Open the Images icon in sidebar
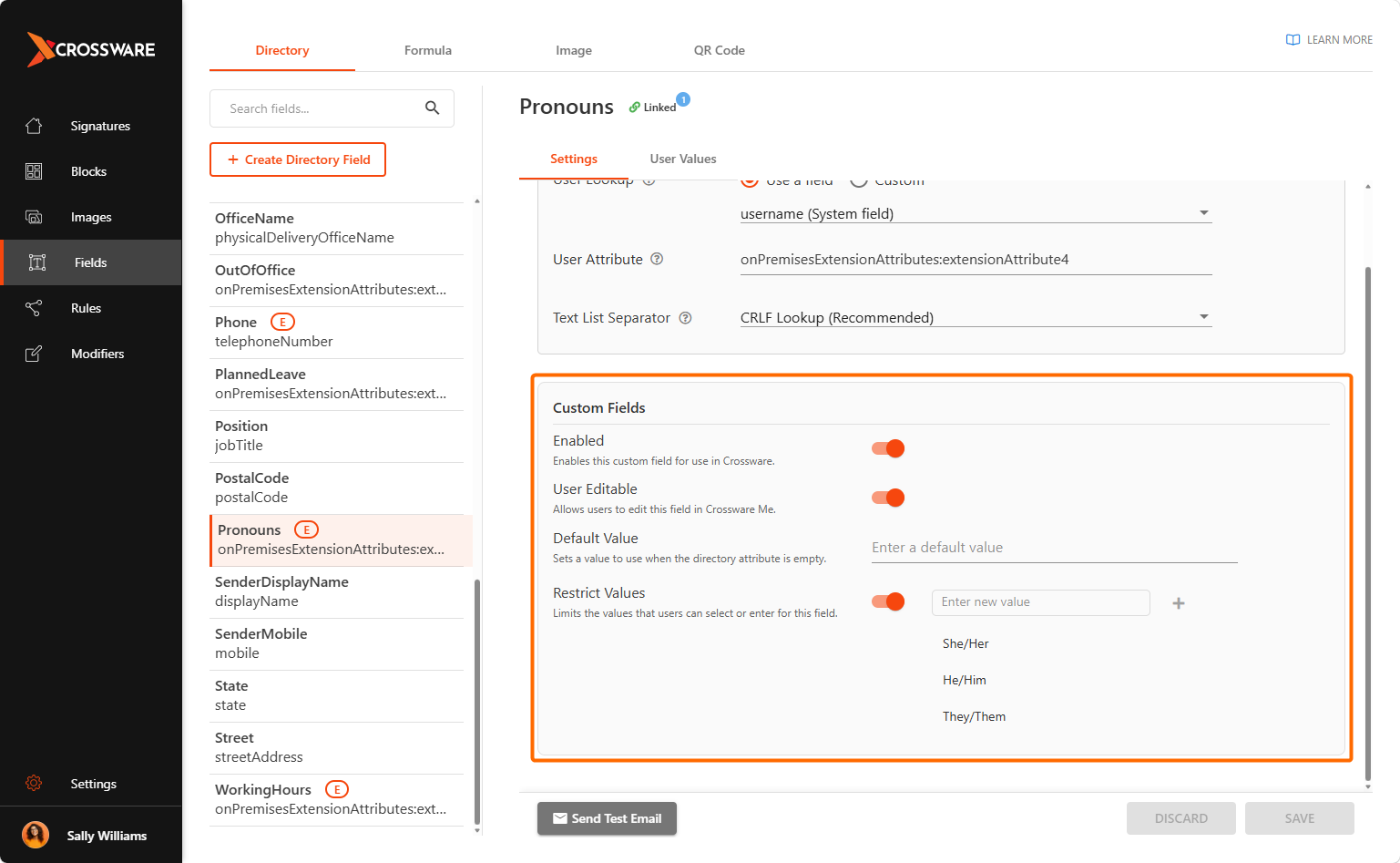1400x863 pixels. [34, 217]
